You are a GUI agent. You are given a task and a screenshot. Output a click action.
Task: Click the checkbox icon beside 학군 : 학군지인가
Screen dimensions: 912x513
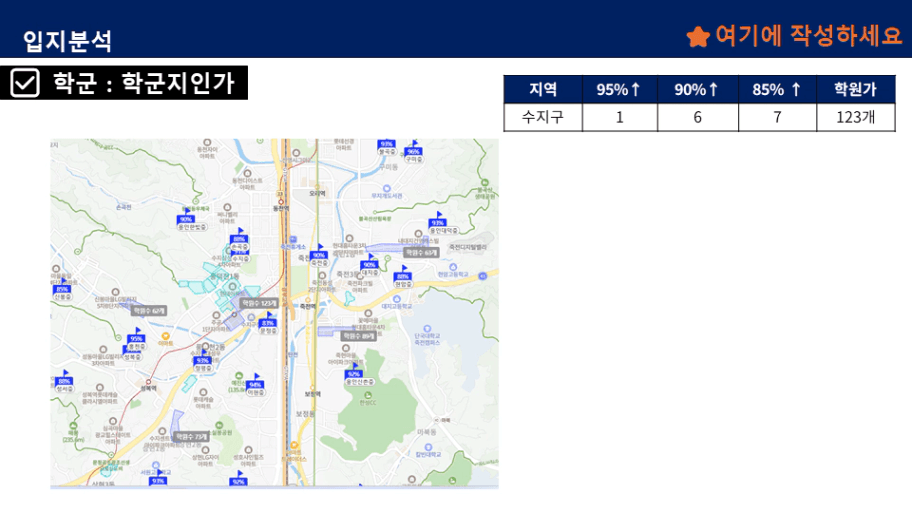(25, 83)
